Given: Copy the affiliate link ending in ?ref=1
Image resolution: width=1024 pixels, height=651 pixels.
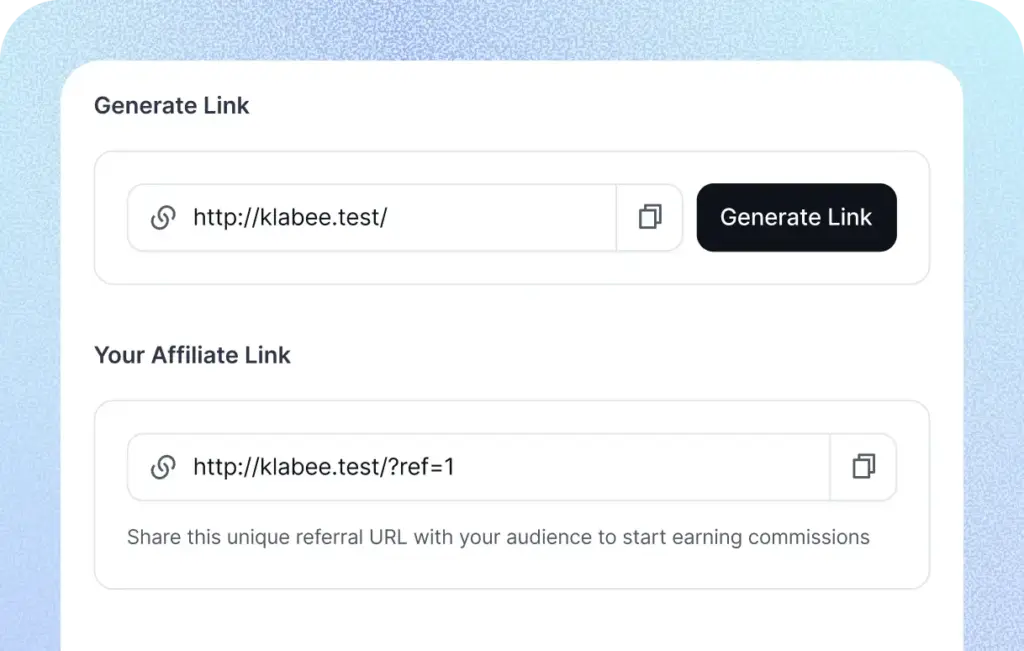Looking at the screenshot, I should pyautogui.click(x=863, y=466).
